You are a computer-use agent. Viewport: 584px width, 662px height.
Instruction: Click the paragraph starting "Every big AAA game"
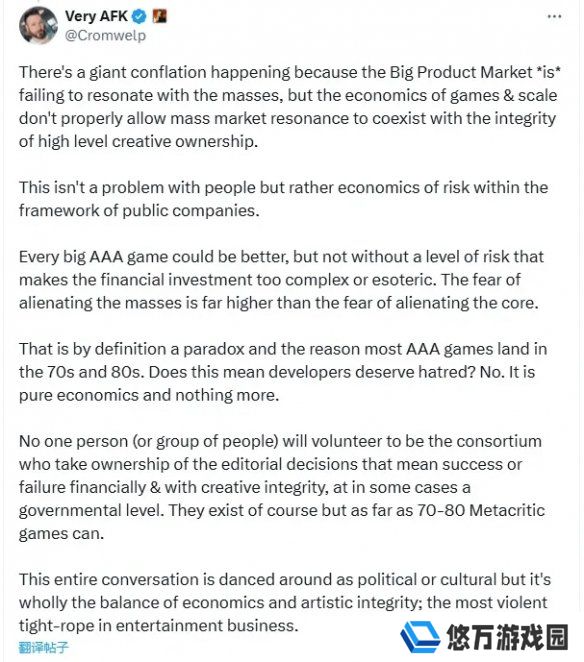click(x=281, y=279)
